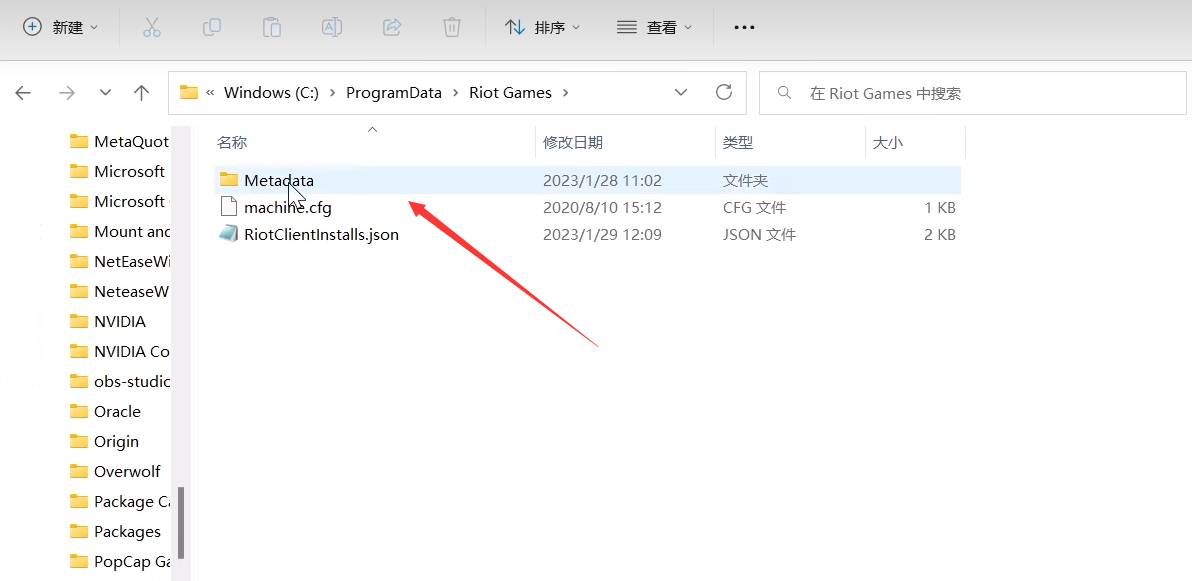Select Mount and folder in sidebar
Image resolution: width=1192 pixels, height=581 pixels.
(x=119, y=231)
